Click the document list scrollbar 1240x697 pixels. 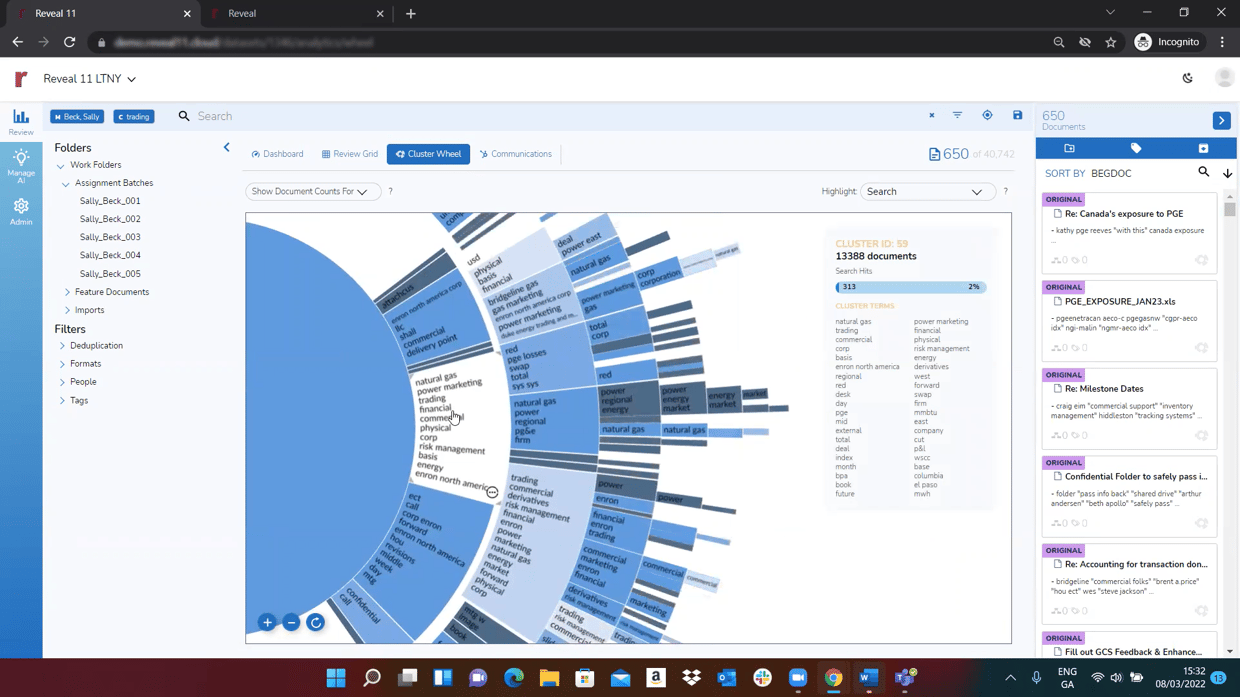click(1230, 210)
